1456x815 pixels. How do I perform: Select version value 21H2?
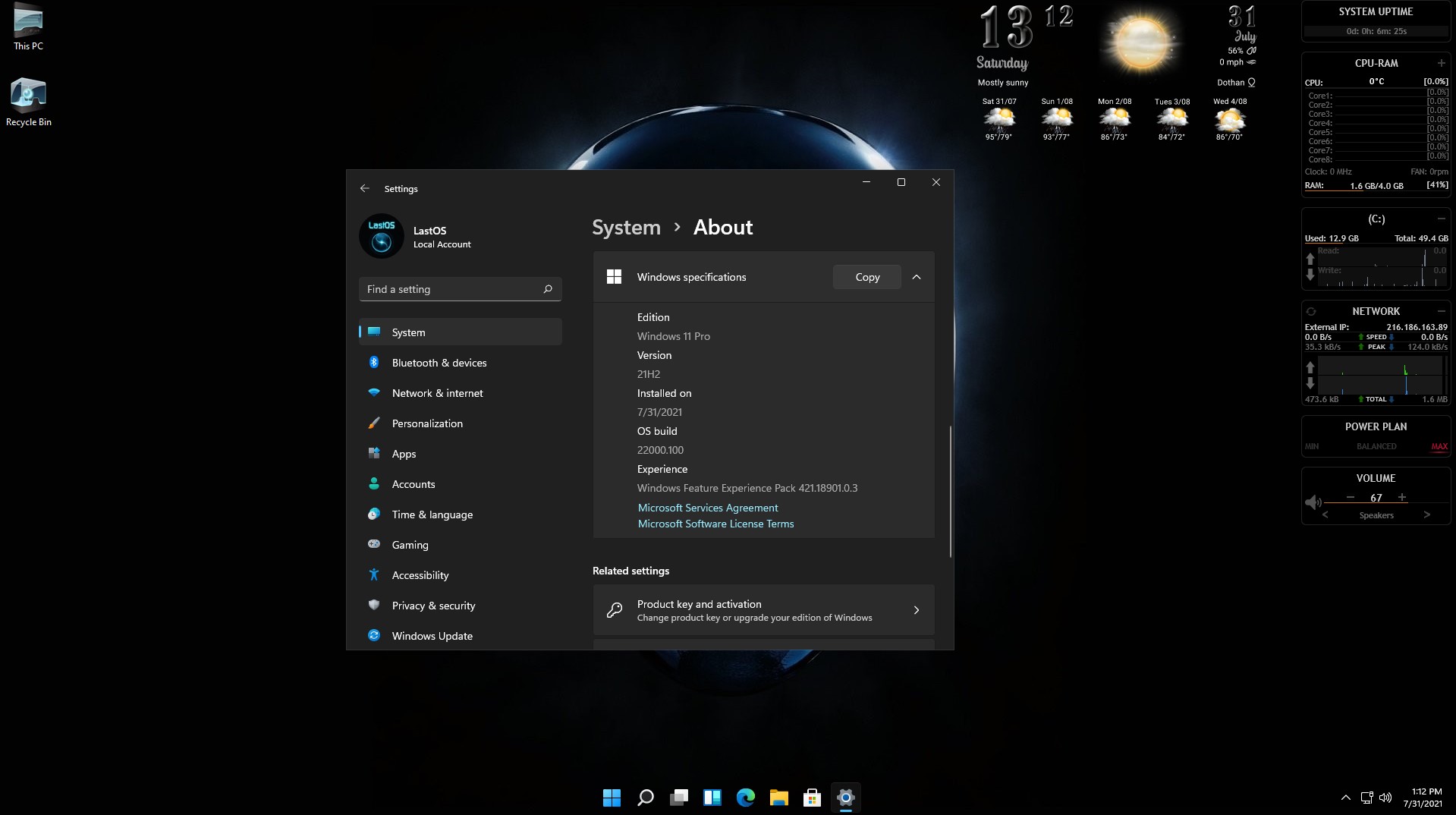click(649, 374)
